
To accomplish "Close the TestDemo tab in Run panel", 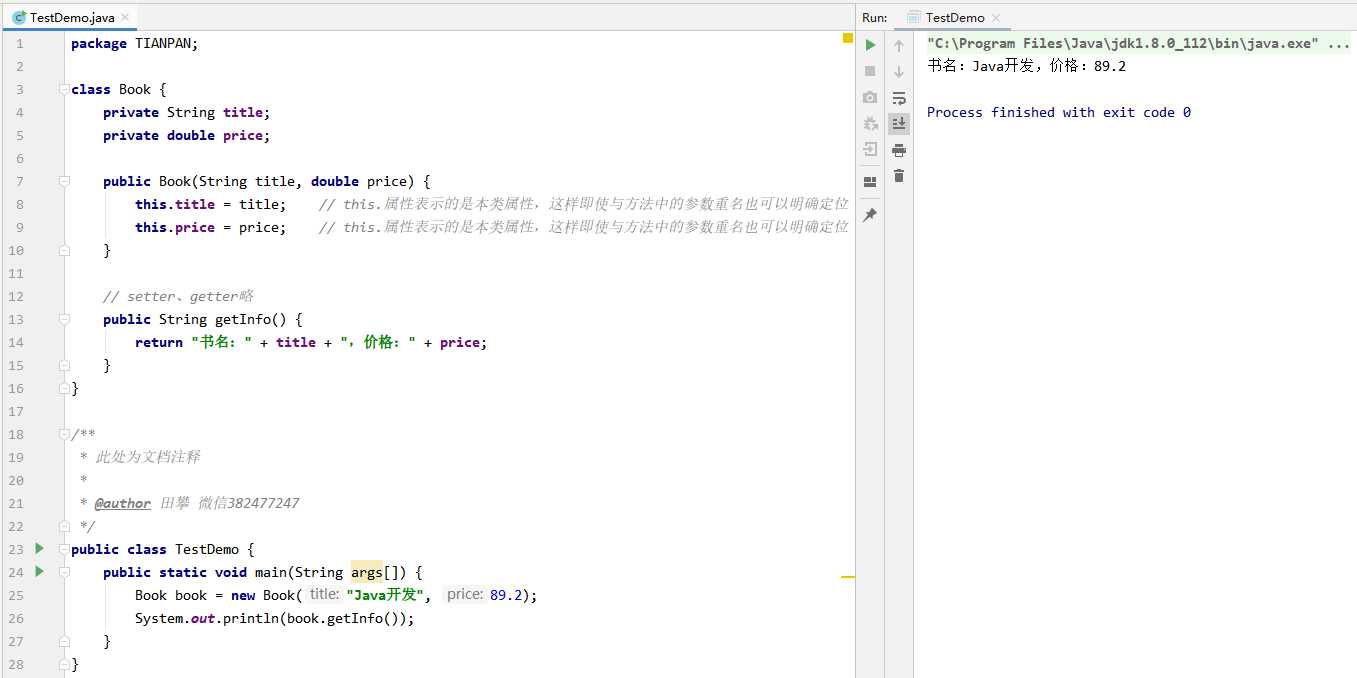I will (x=996, y=18).
